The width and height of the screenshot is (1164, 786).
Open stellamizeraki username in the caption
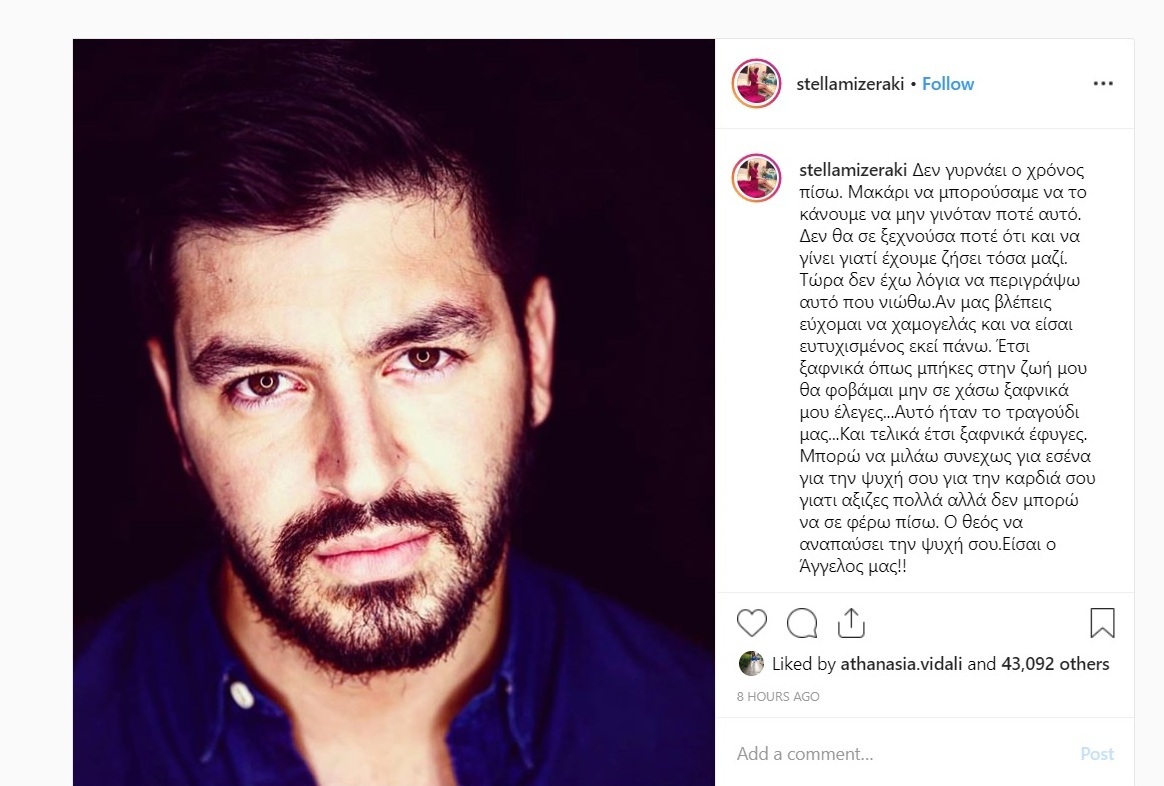click(853, 170)
